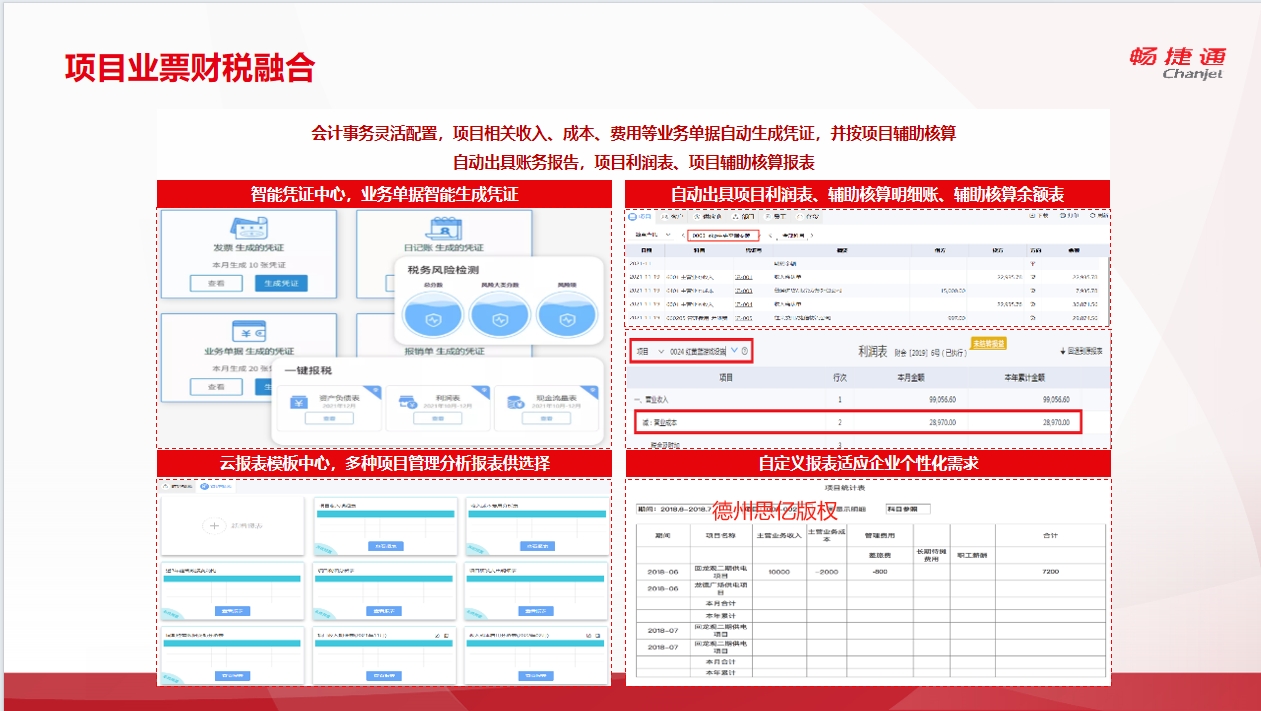Click the 智能凭证中心 red header bar
The width and height of the screenshot is (1261, 711).
[384, 194]
